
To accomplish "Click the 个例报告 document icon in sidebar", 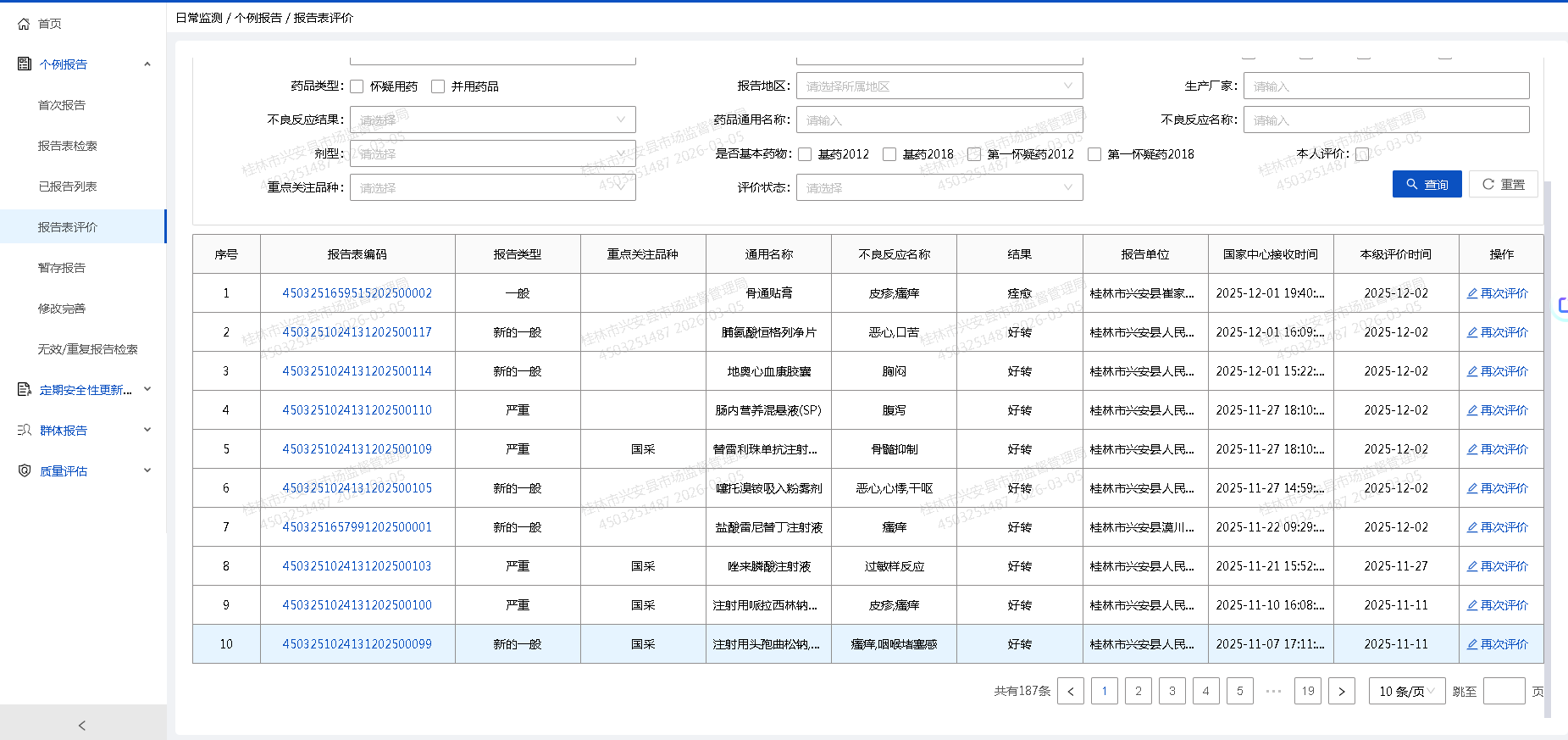I will 25,64.
